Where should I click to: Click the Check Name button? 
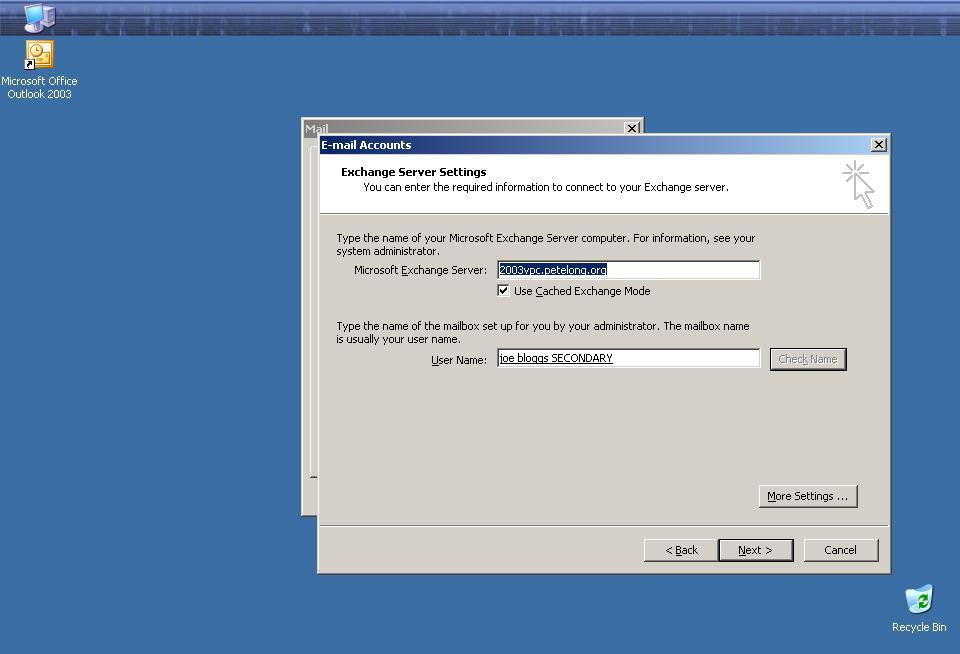(x=808, y=359)
